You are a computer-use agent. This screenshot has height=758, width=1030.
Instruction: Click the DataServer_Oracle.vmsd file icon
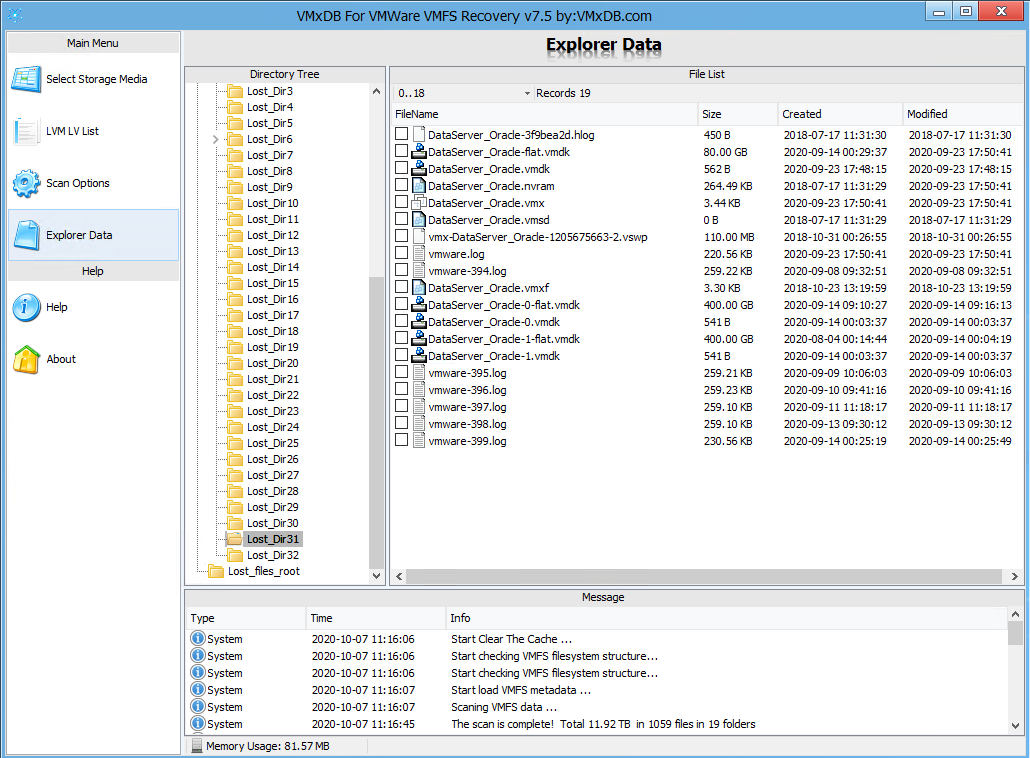tap(418, 220)
